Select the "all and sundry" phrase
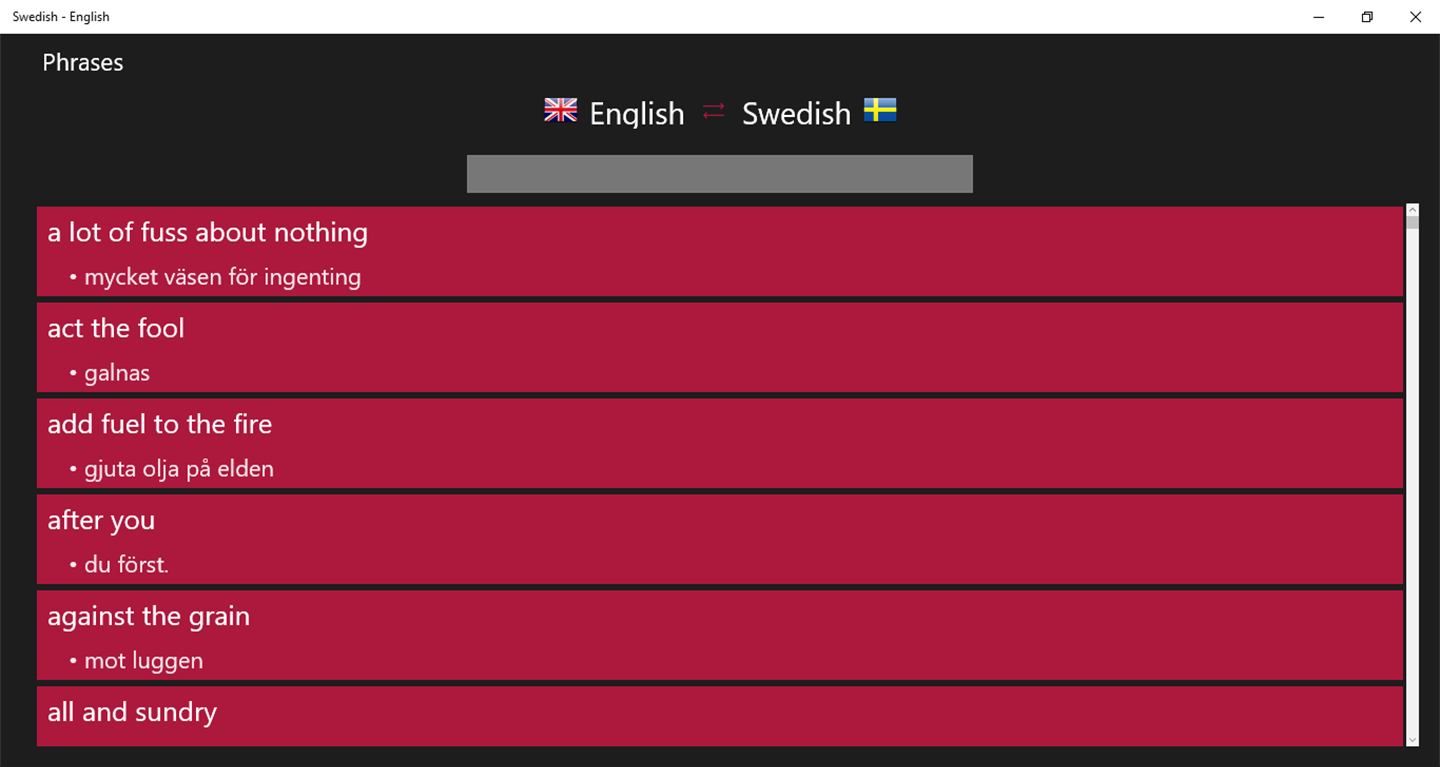The height and width of the screenshot is (767, 1440). (x=132, y=713)
